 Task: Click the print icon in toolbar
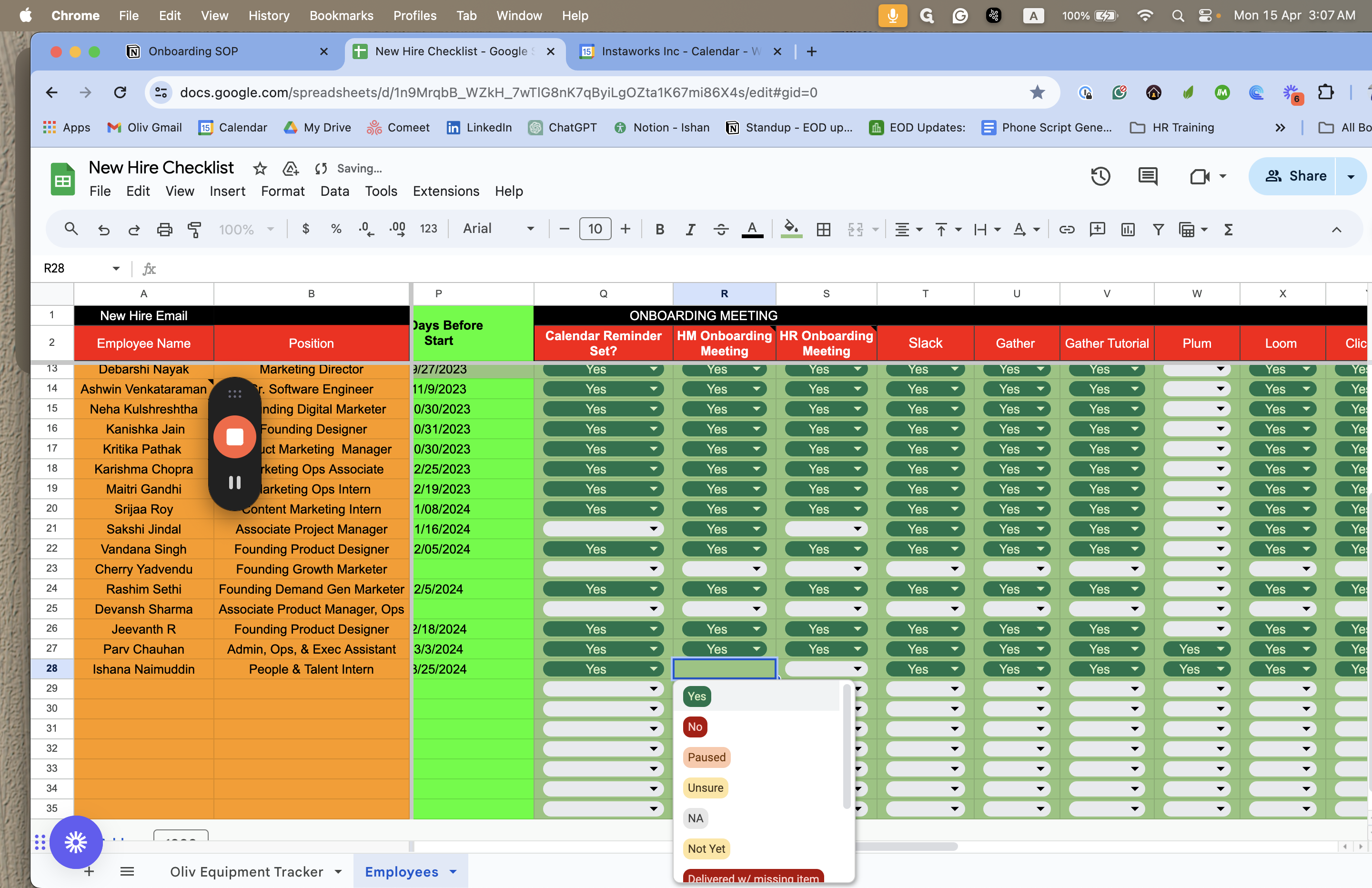164,230
